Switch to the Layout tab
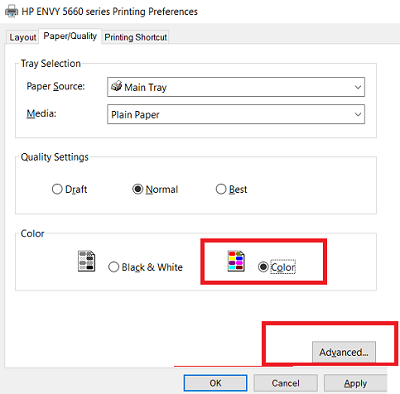Screen dimensions: 400x394 tap(23, 37)
